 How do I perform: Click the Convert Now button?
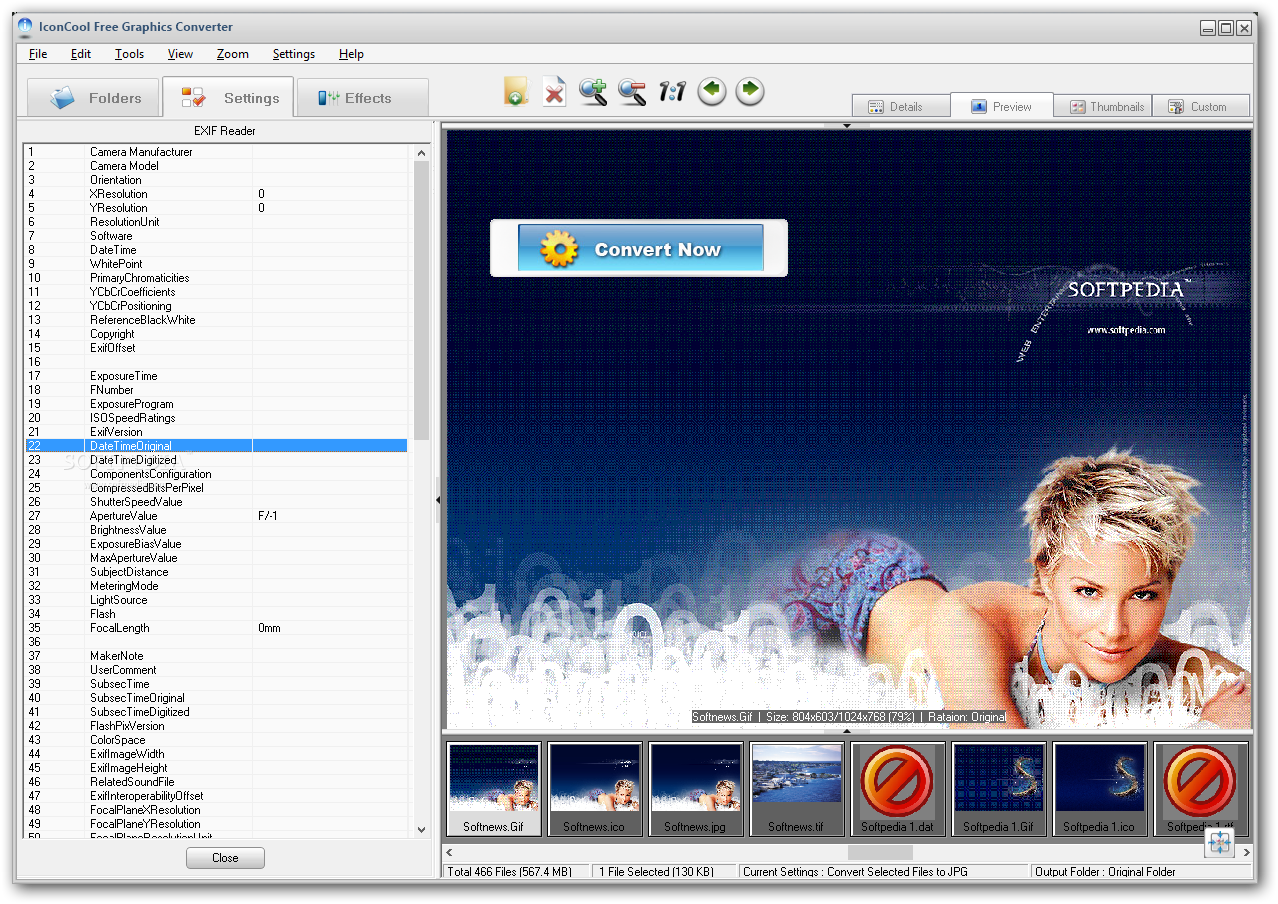[x=640, y=248]
